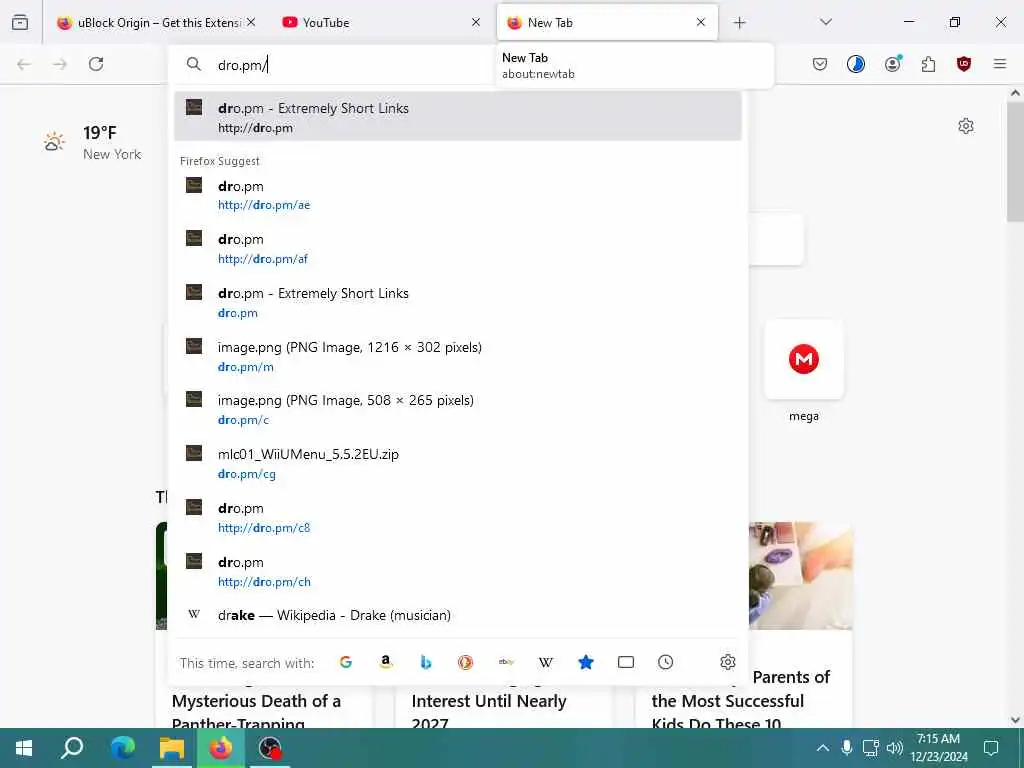Image resolution: width=1024 pixels, height=768 pixels.
Task: Launch Microsoft Edge from the taskbar
Action: 122,748
